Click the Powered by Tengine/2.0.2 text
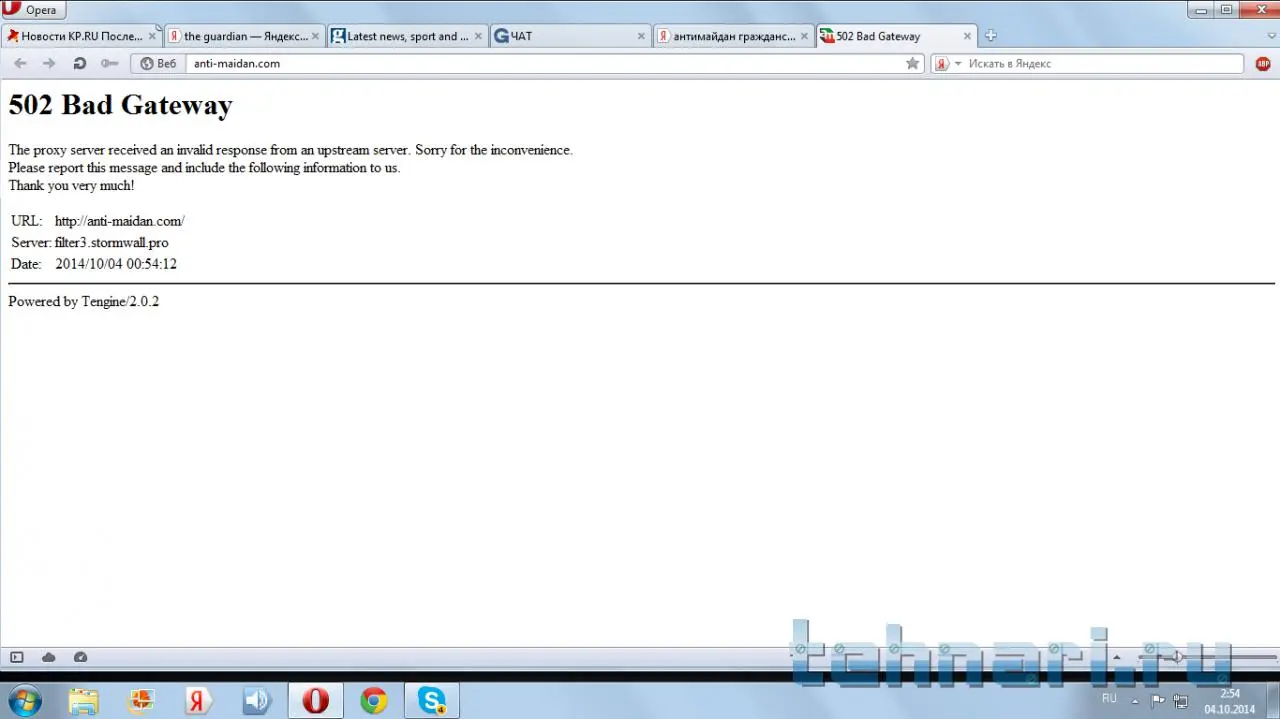Screen dimensions: 1280x719 pyautogui.click(x=83, y=301)
